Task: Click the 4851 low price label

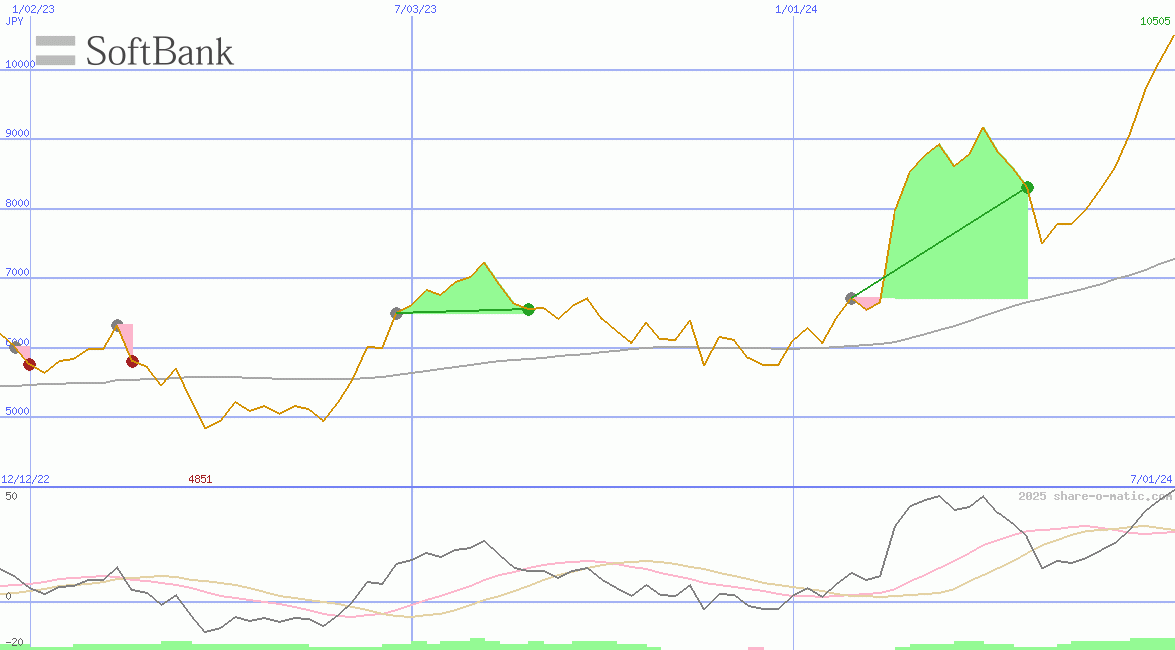Action: click(199, 479)
